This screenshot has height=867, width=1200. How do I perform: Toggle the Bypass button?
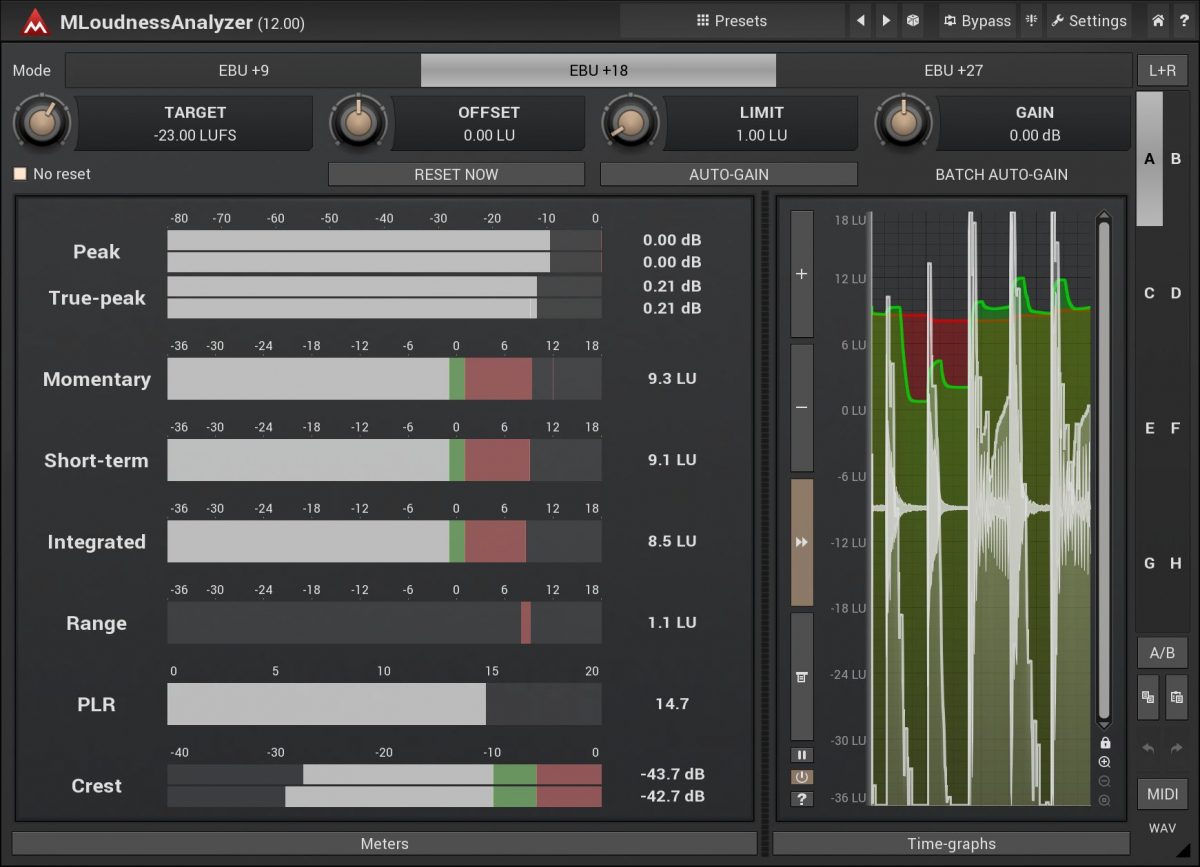click(x=977, y=20)
